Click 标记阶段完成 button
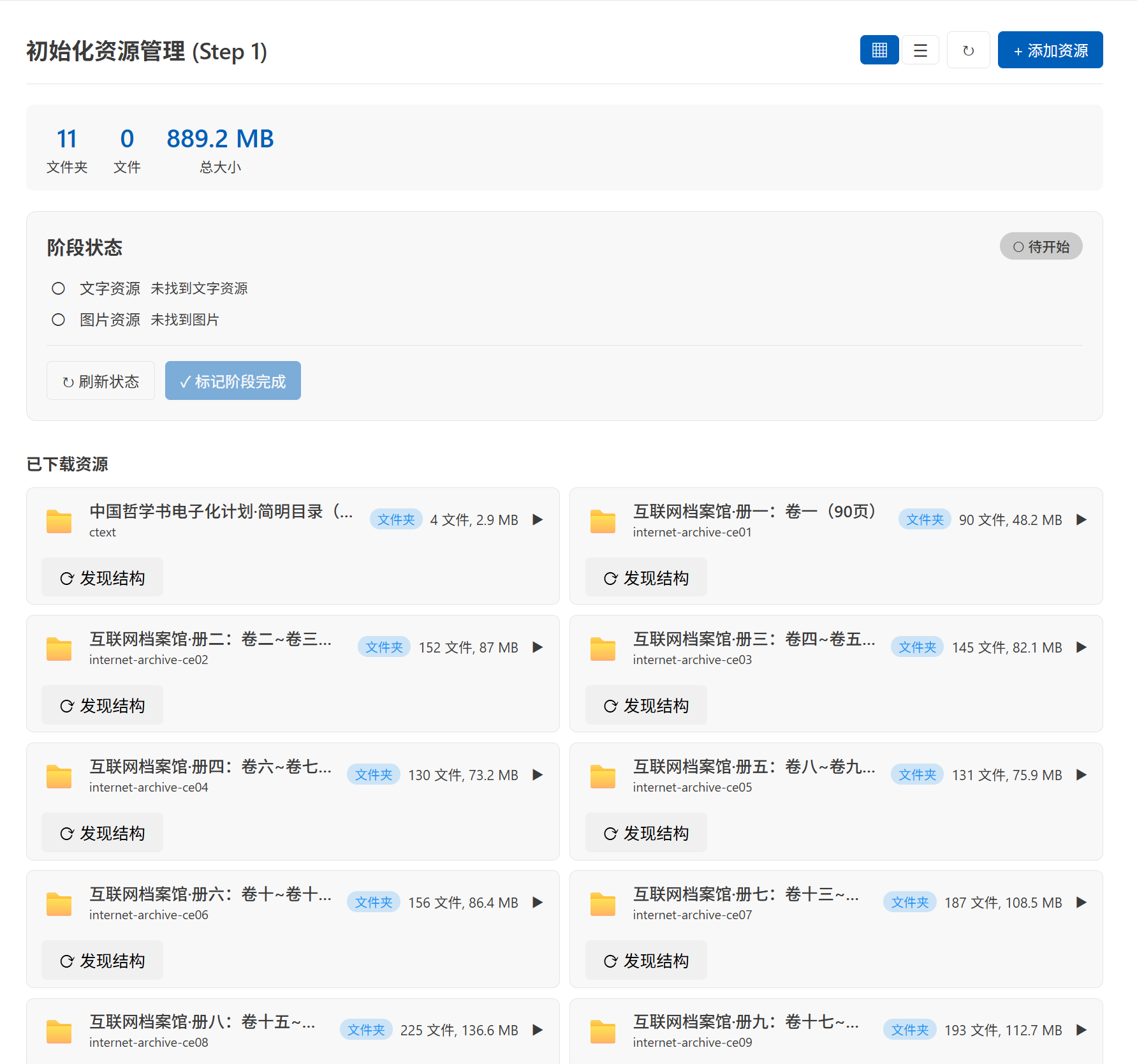1137x1064 pixels. (233, 381)
